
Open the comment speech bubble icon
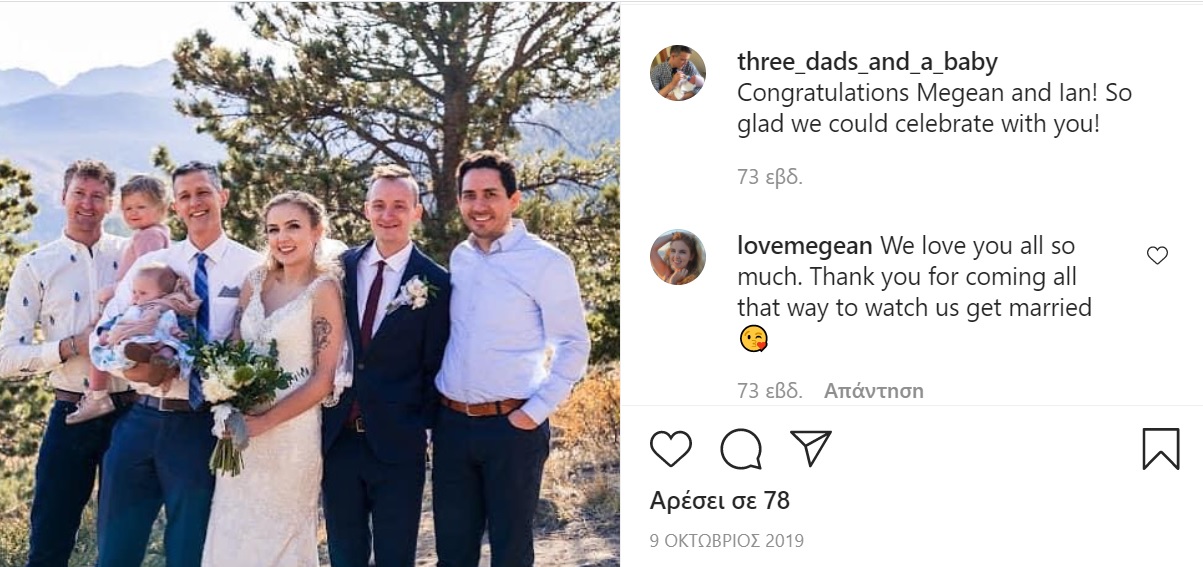(741, 449)
